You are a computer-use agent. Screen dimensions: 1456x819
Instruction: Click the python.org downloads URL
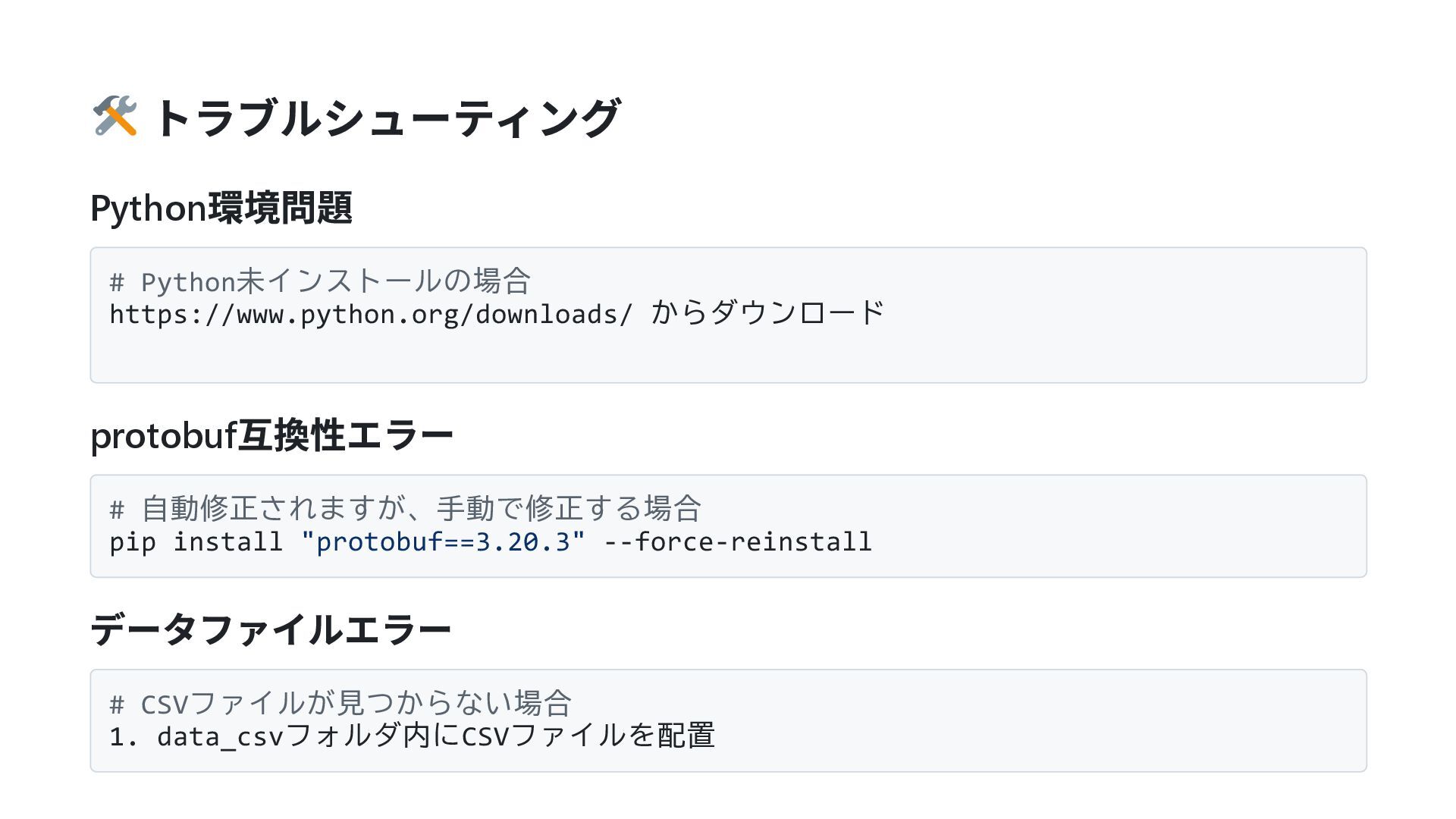tap(371, 314)
